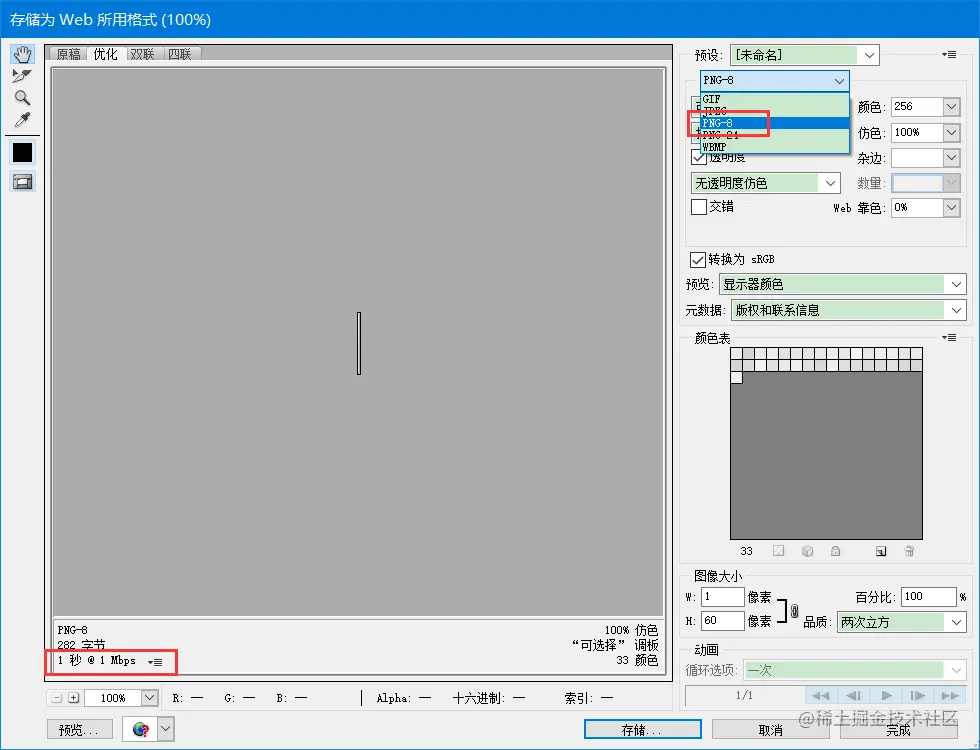
Task: Select the Slice Select tool
Action: [x=22, y=75]
